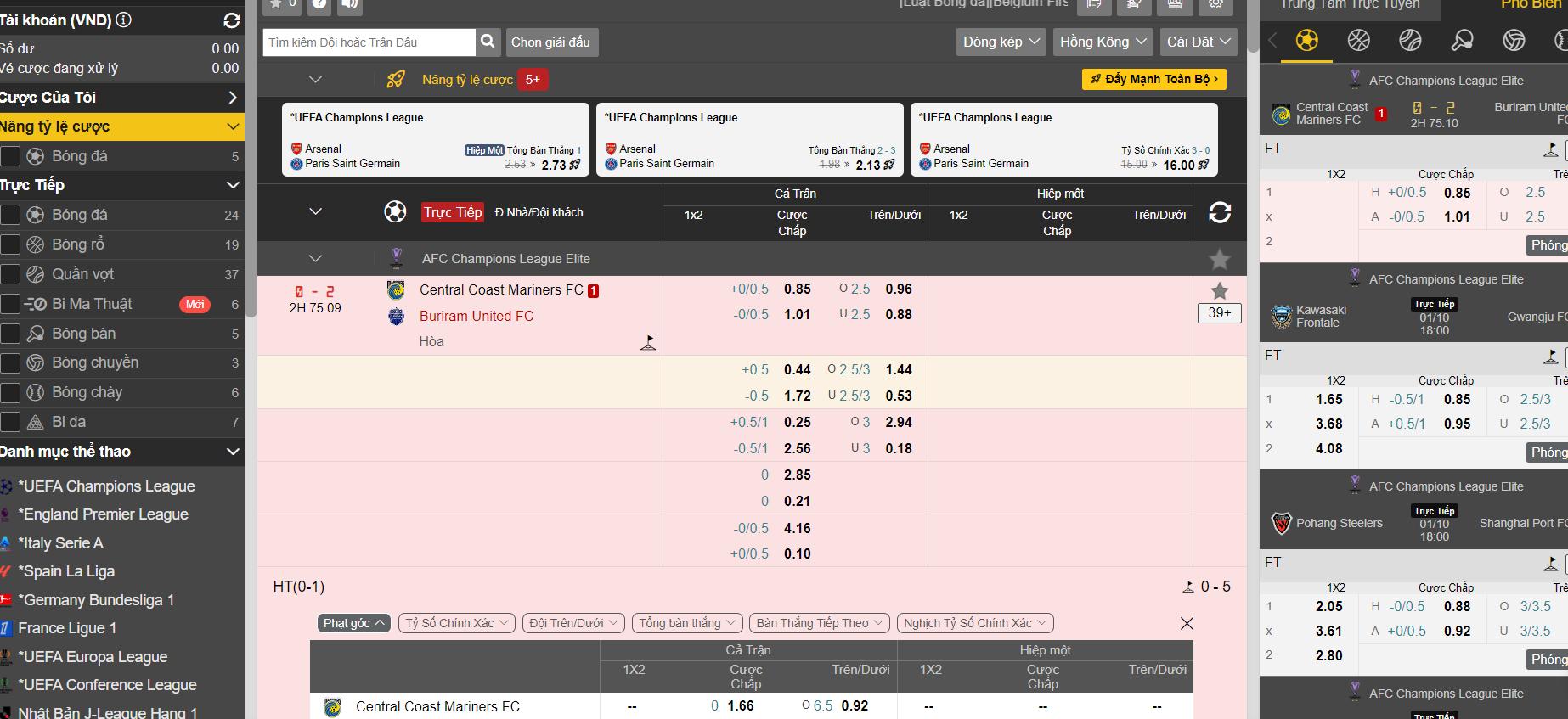Tick the Bi Ma Thuật checkbox
1568x719 pixels.
click(10, 304)
